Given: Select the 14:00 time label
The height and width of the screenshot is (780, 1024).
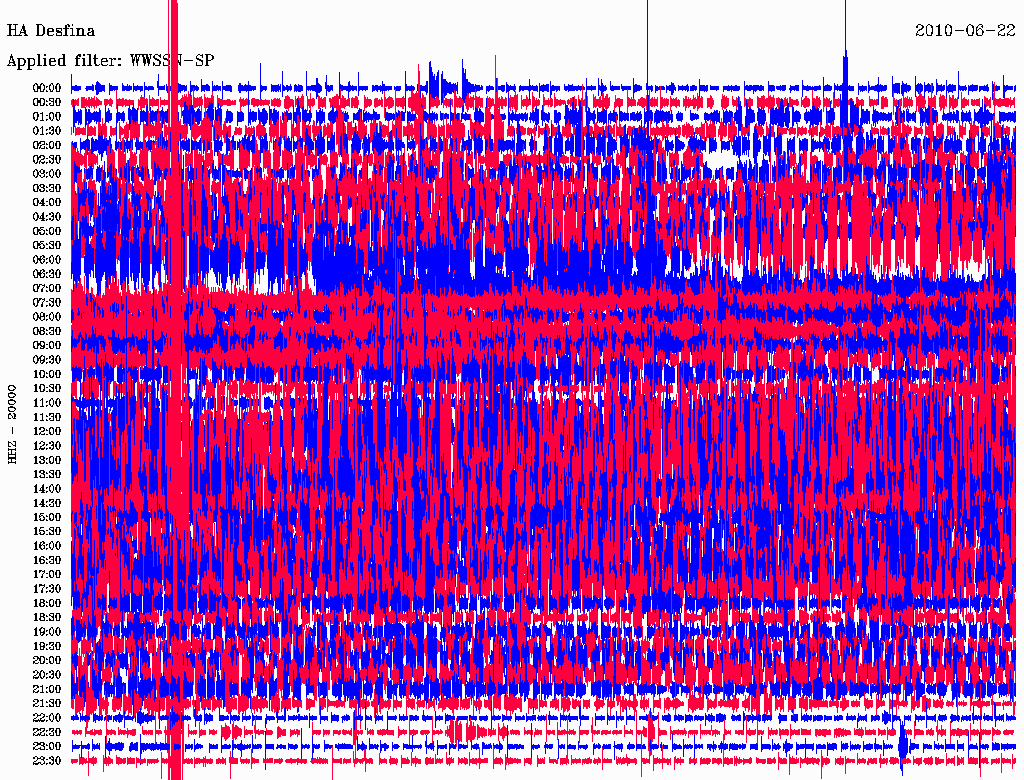Looking at the screenshot, I should click(47, 489).
